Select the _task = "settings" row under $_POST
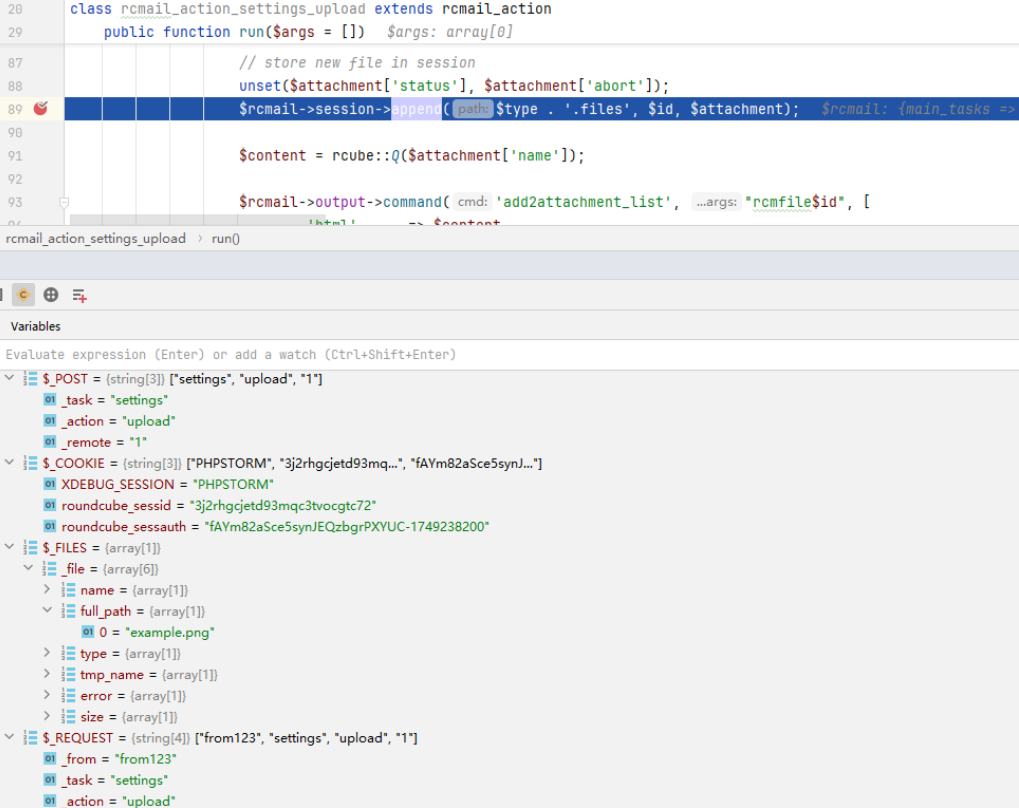 [x=510, y=400]
